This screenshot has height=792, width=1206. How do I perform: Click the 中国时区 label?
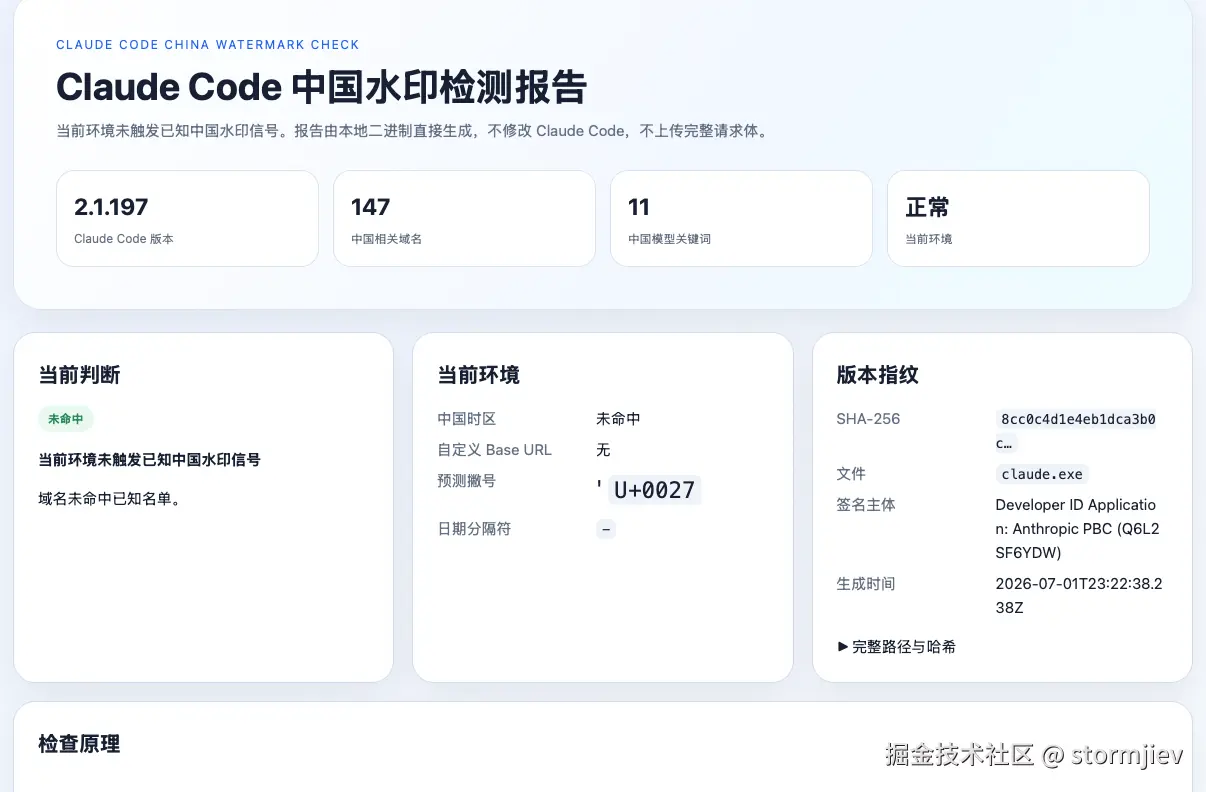click(466, 419)
